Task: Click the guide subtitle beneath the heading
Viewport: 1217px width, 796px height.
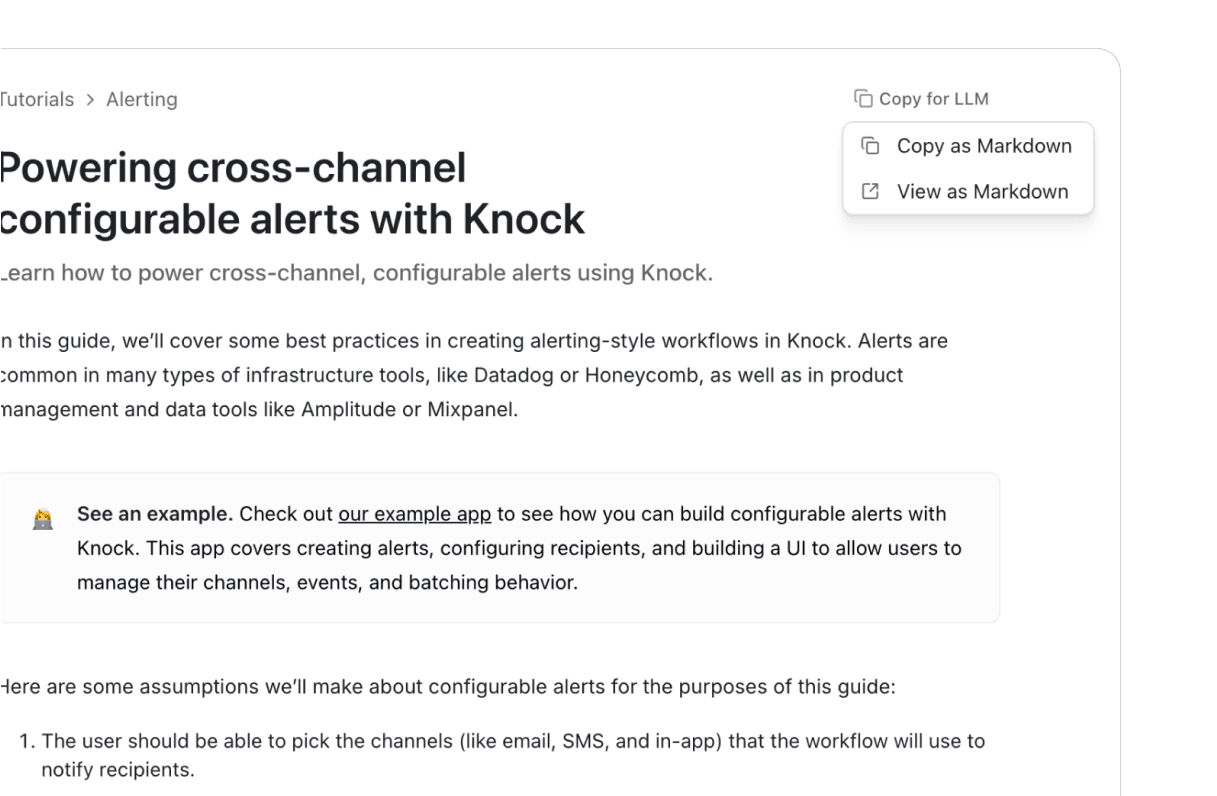Action: tap(355, 272)
